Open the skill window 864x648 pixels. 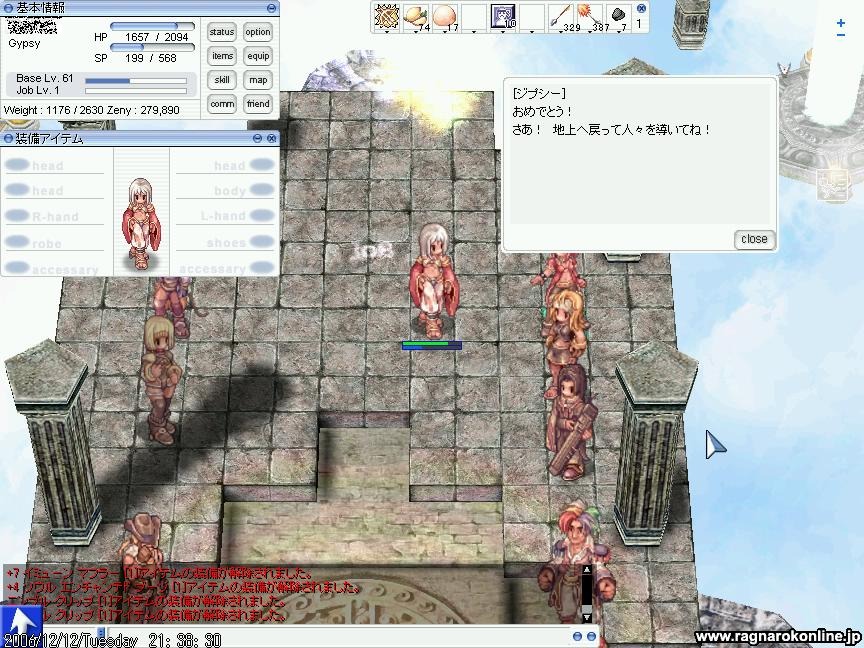222,80
